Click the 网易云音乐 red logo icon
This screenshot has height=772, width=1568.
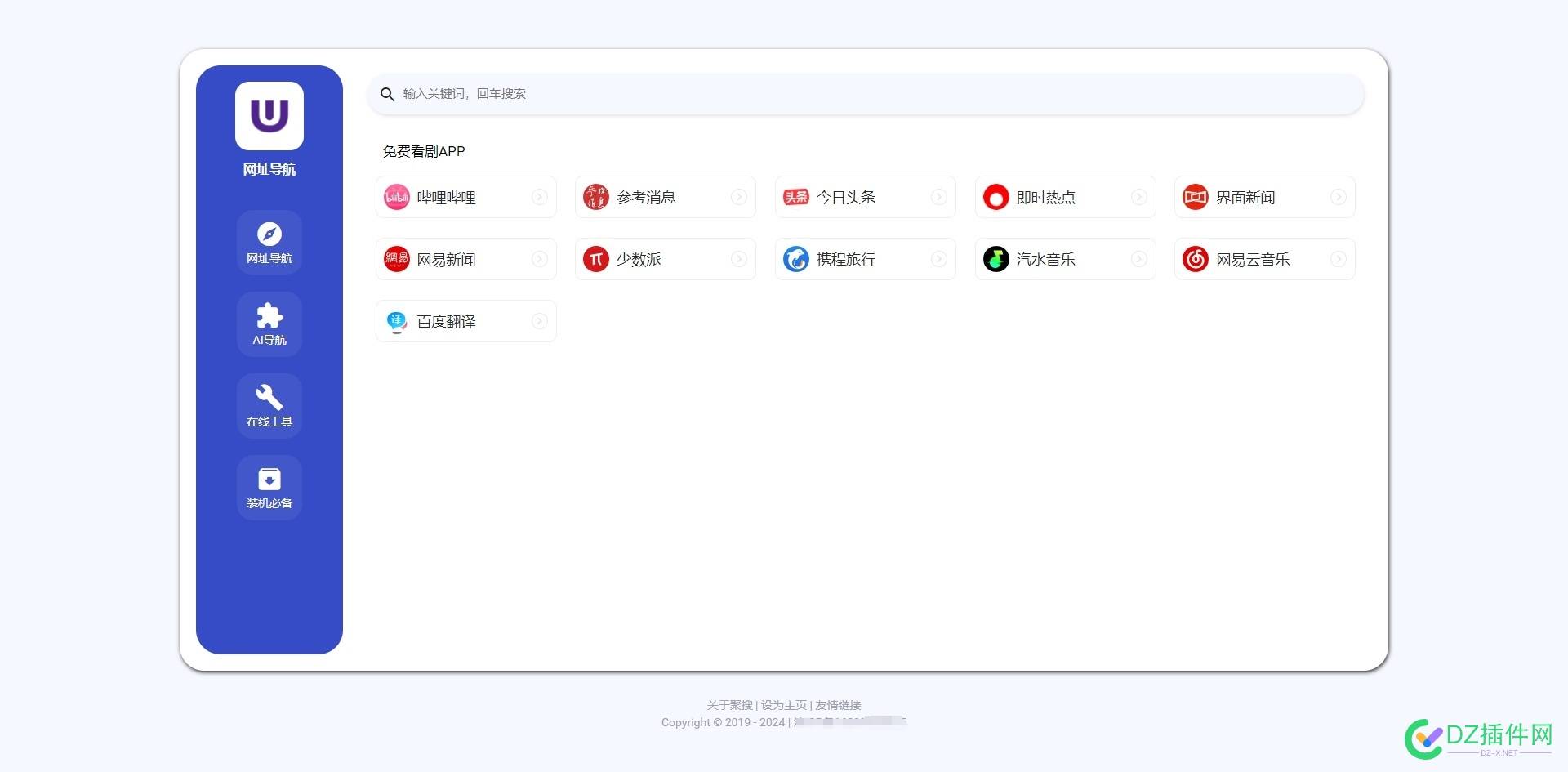(1196, 259)
